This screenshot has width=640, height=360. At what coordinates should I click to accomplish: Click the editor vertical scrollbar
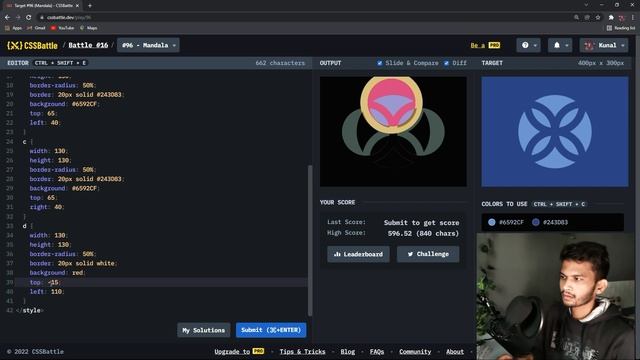[x=310, y=240]
